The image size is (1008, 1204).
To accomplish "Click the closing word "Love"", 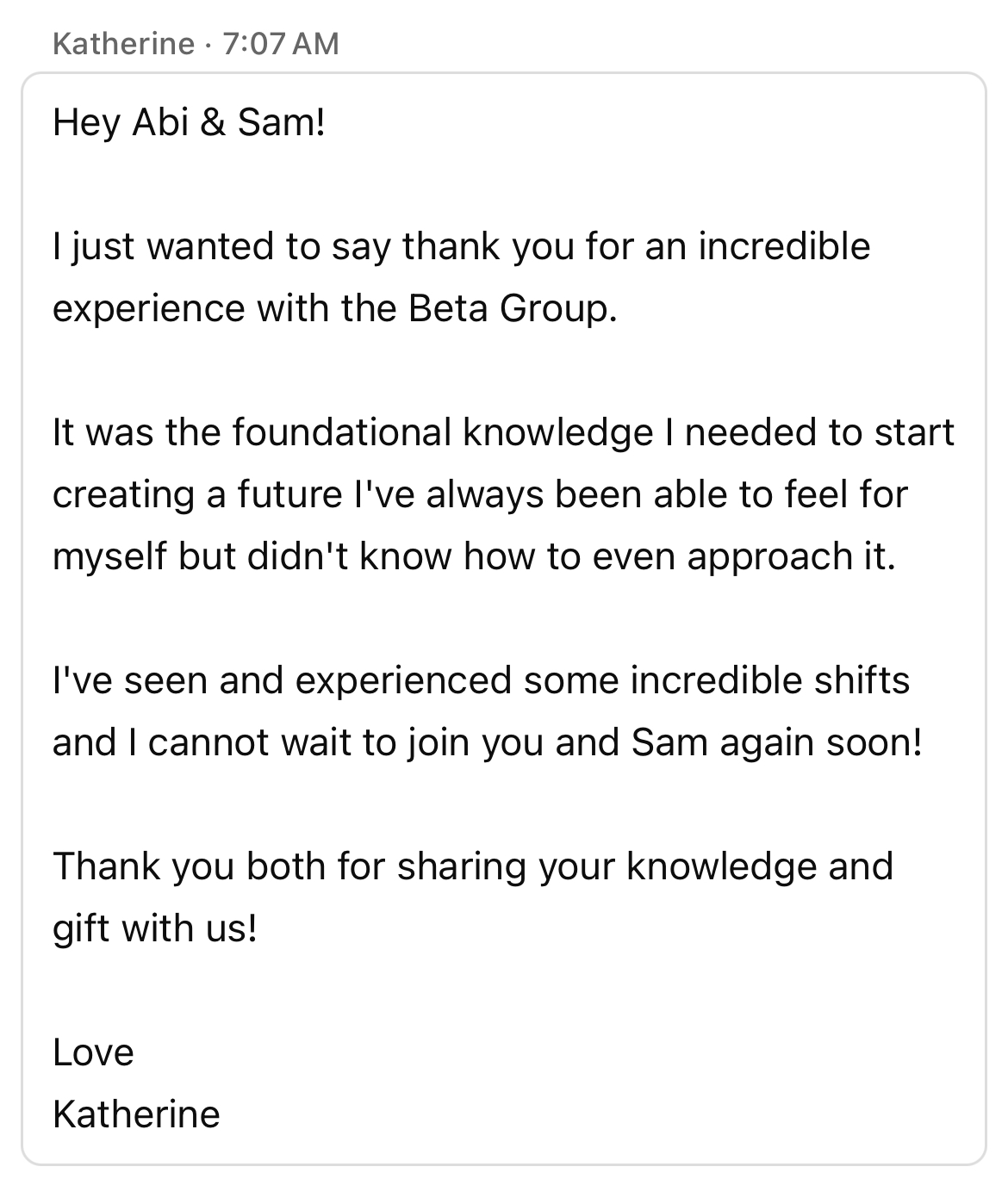I will [x=93, y=1052].
